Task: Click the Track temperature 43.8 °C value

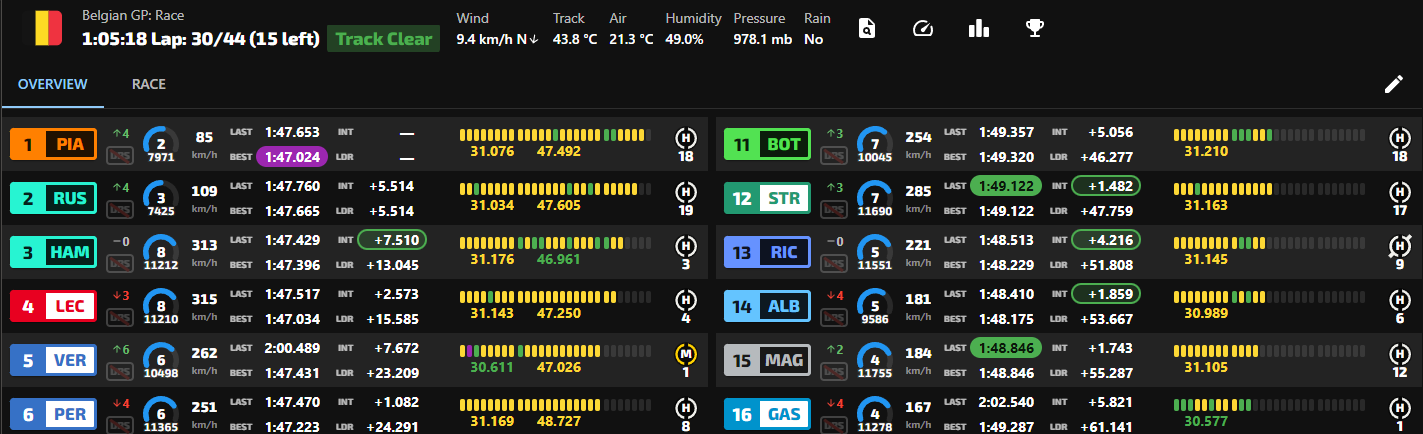Action: (x=574, y=39)
